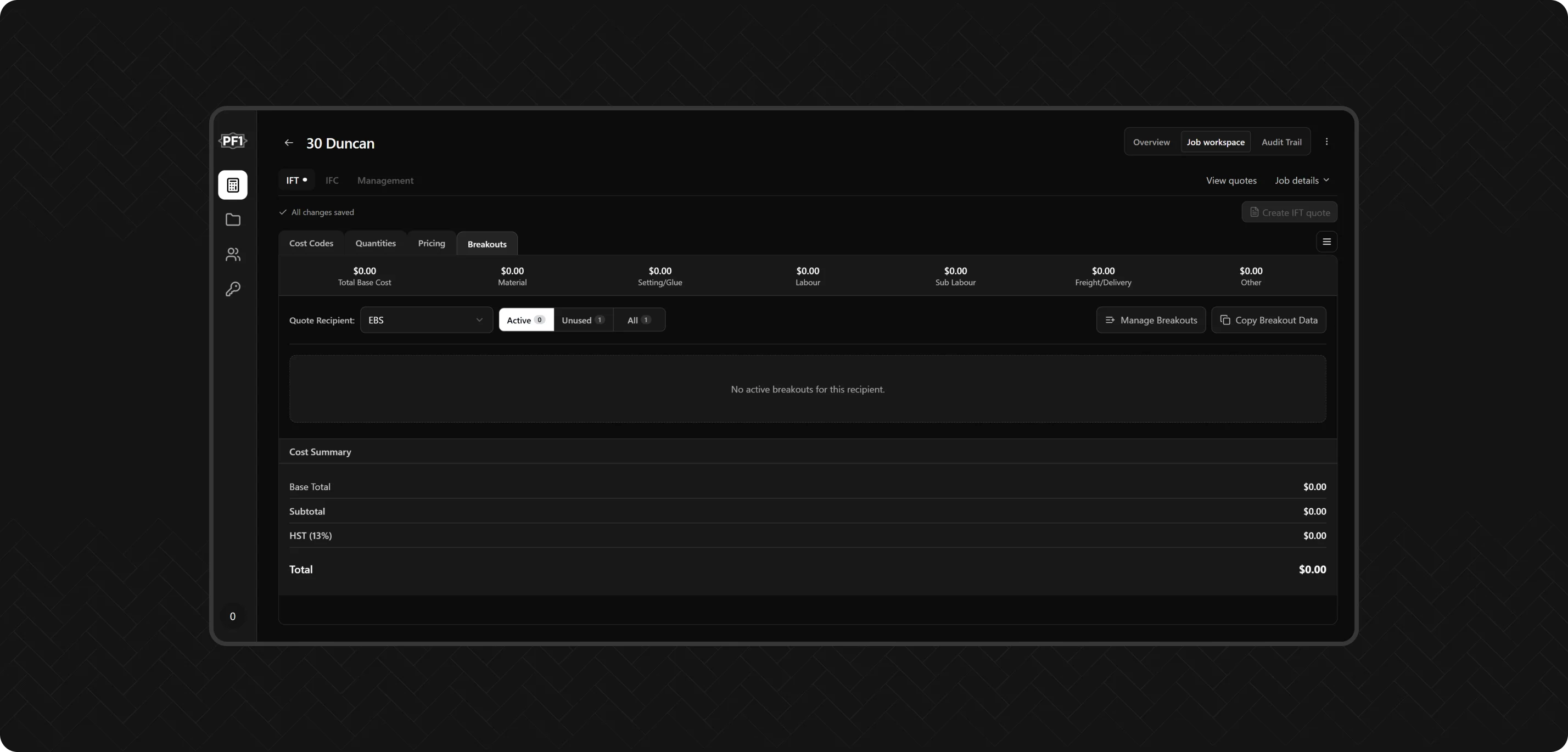Open the Pricing tab
The image size is (1568, 752).
432,243
